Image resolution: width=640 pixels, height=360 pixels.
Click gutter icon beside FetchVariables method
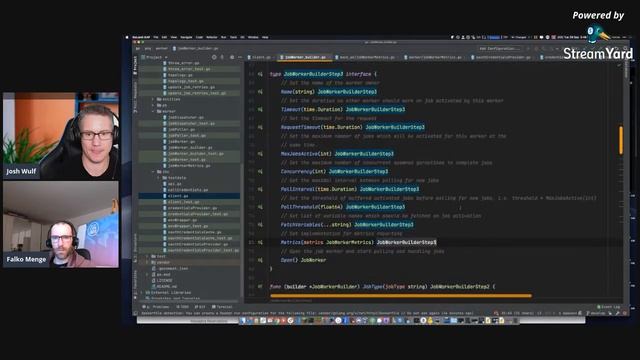tap(260, 225)
